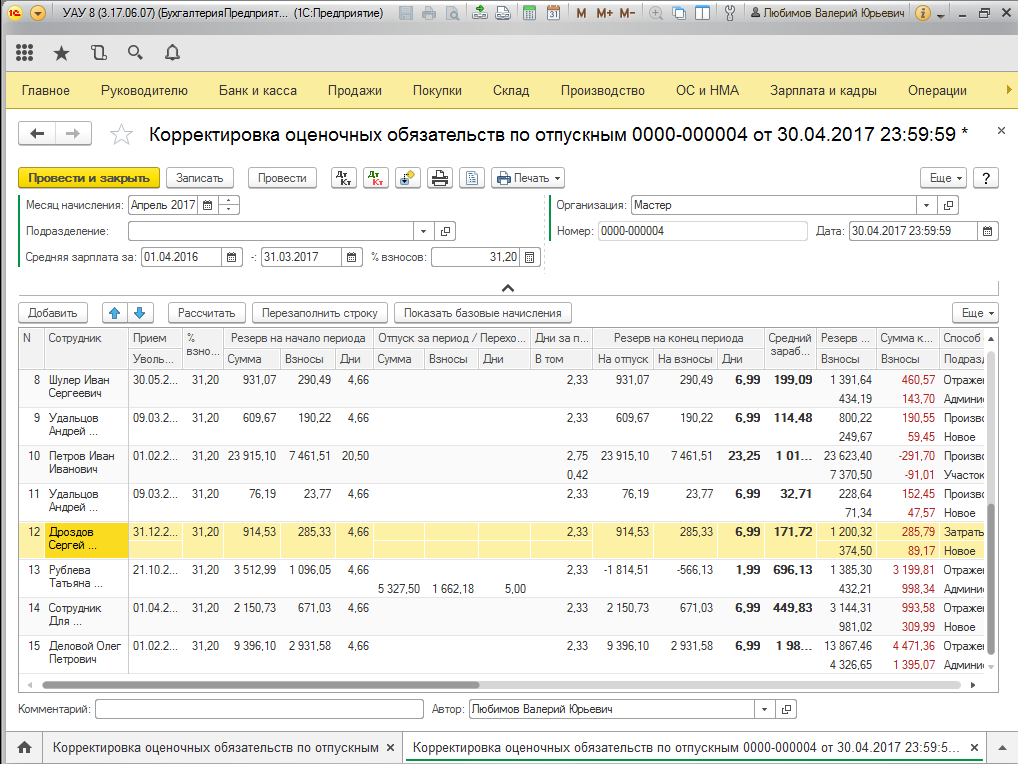Screen dimensions: 1018x764
Task: Select row Шулер Иван Сергеевич
Action: point(501,389)
